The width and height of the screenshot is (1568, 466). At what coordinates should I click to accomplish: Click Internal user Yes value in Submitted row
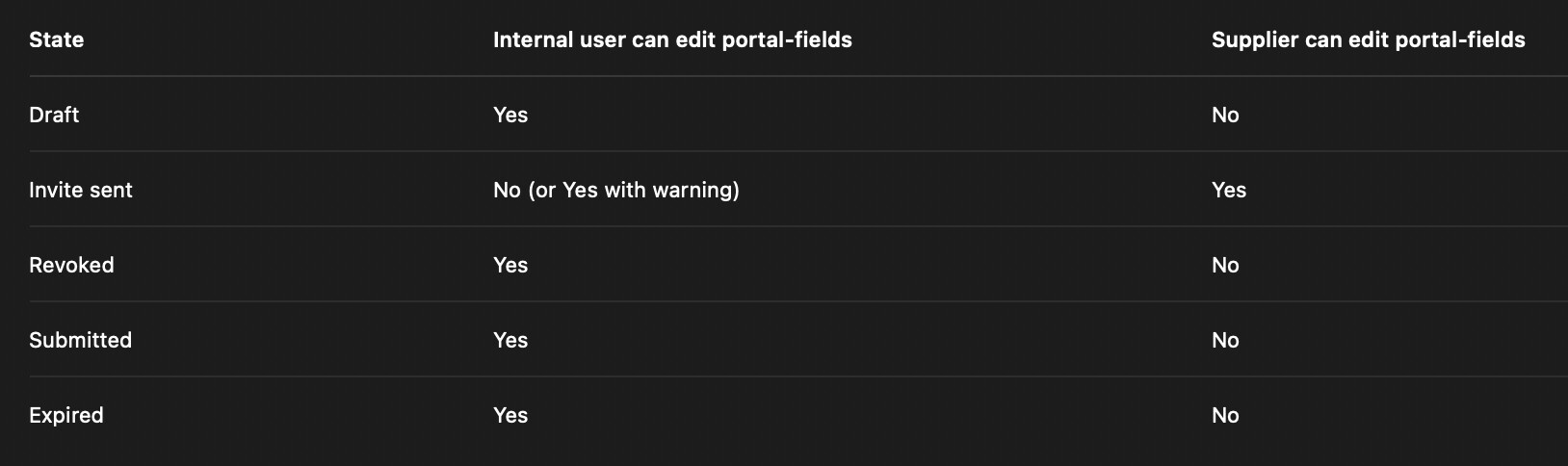click(510, 340)
